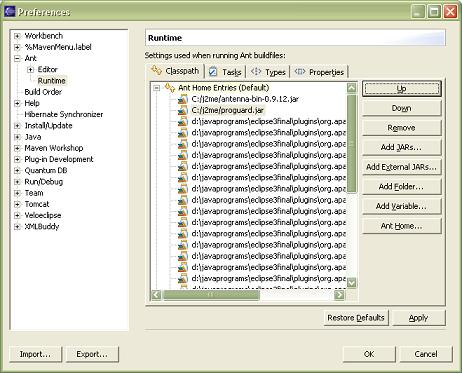The width and height of the screenshot is (462, 373).
Task: Select the Tomcat tree item label
Action: [37, 204]
